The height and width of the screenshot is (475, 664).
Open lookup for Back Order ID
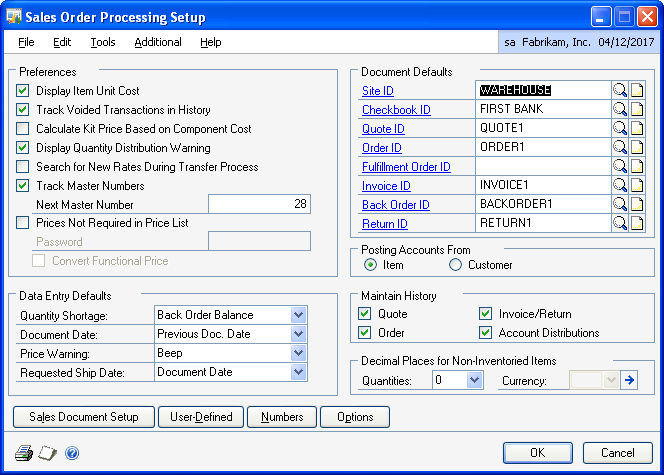coord(620,204)
